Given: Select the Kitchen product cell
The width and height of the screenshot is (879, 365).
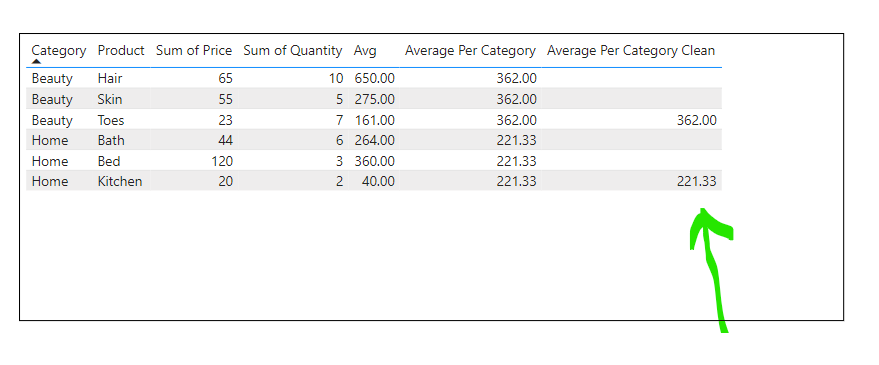Looking at the screenshot, I should pos(120,181).
